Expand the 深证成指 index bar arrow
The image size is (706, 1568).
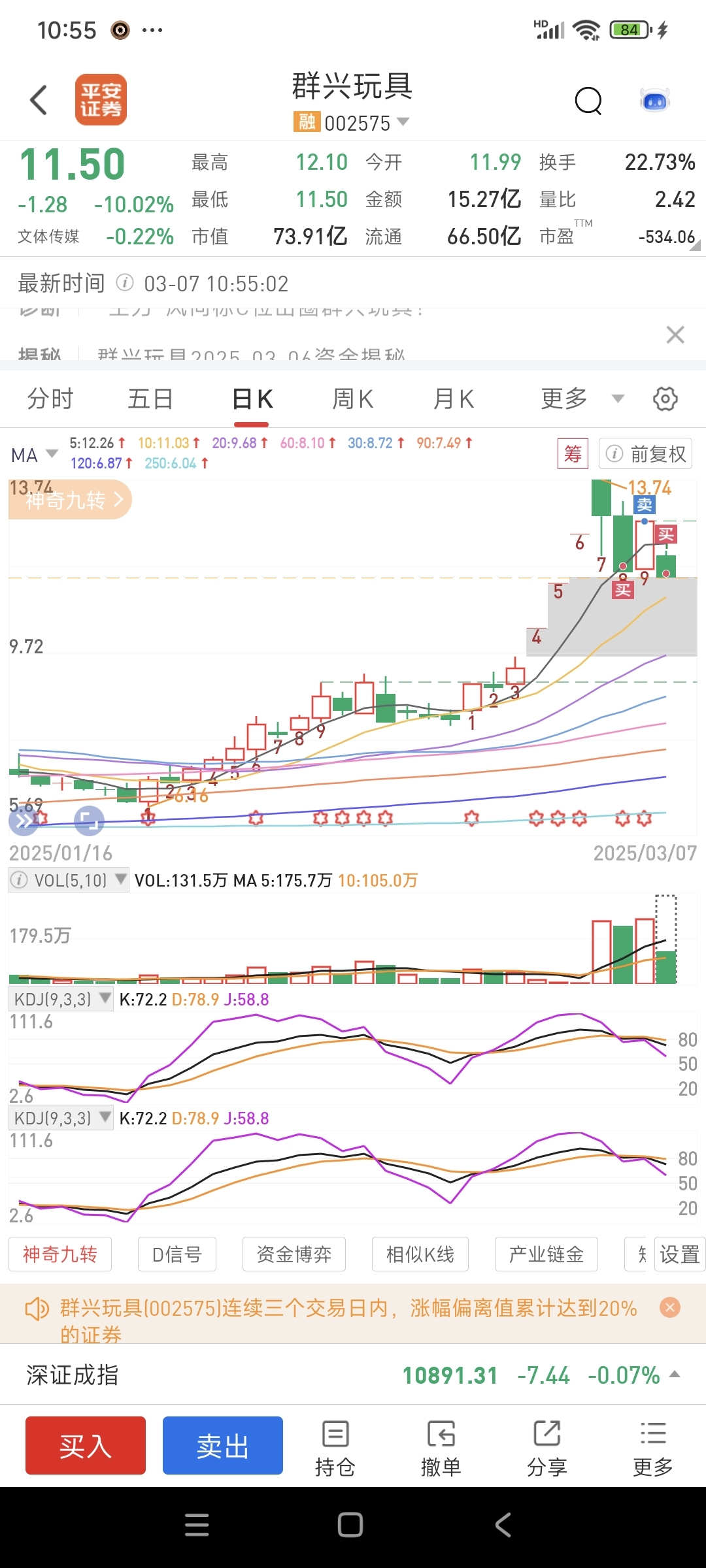pyautogui.click(x=675, y=1374)
